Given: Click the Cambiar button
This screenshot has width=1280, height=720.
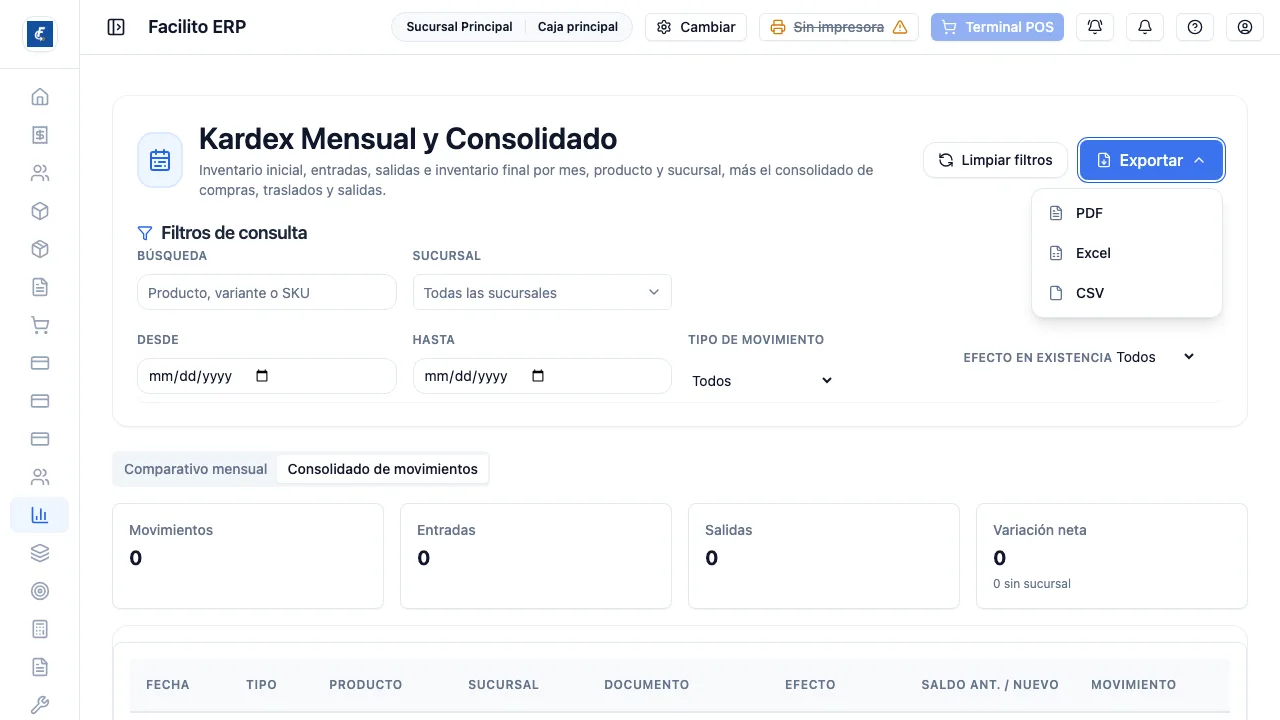Looking at the screenshot, I should pos(696,27).
